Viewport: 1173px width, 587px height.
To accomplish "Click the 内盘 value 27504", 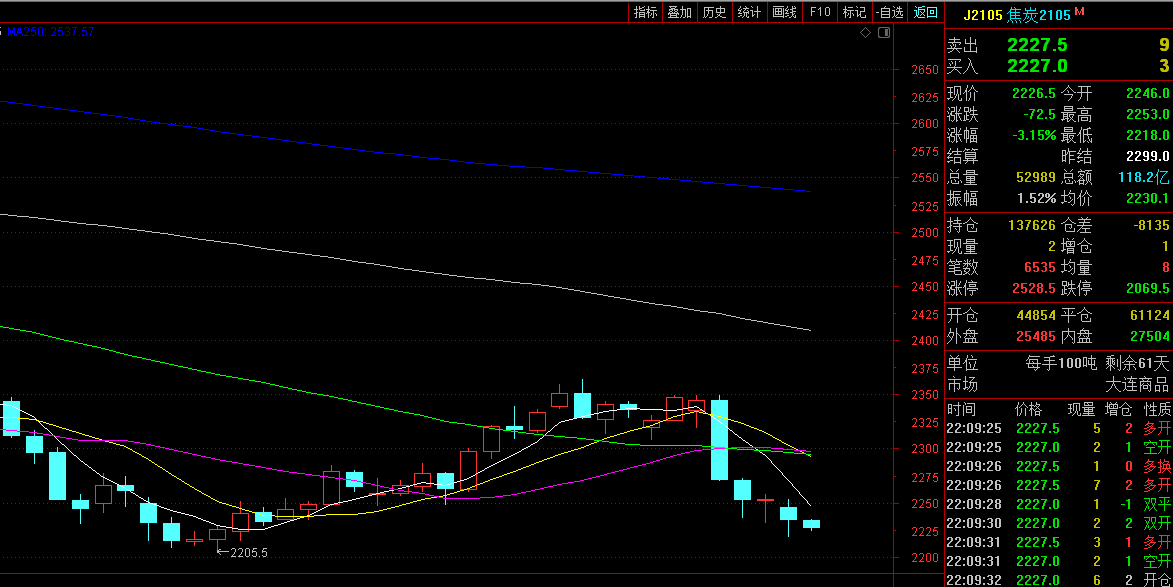I will [x=1148, y=336].
